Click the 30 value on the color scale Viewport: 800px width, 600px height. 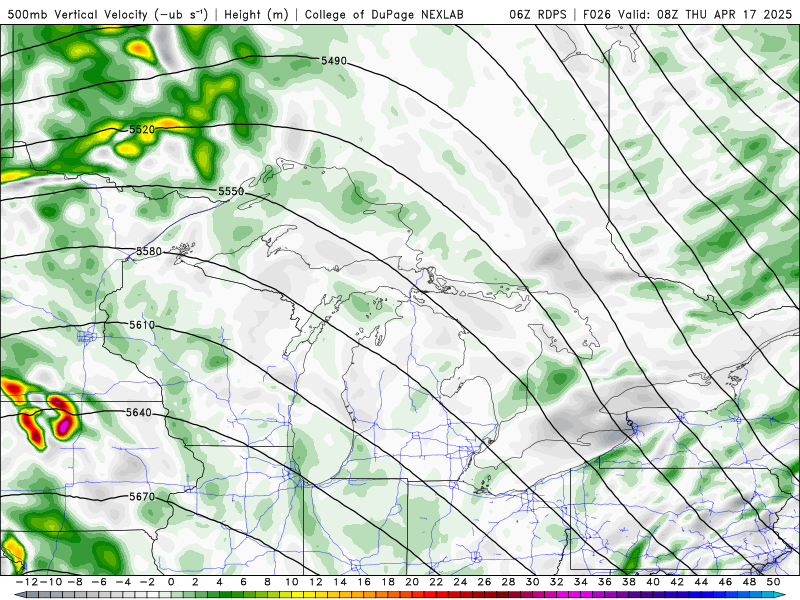tap(533, 582)
